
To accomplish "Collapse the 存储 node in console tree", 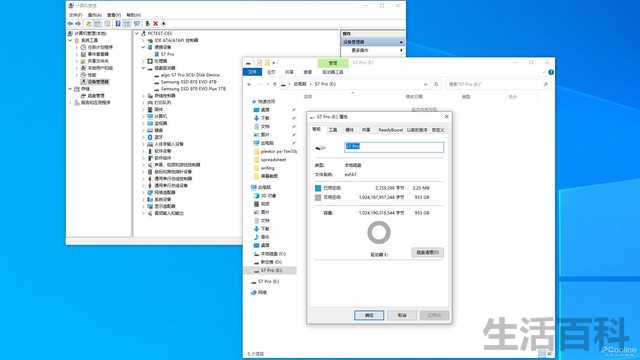I will point(70,89).
